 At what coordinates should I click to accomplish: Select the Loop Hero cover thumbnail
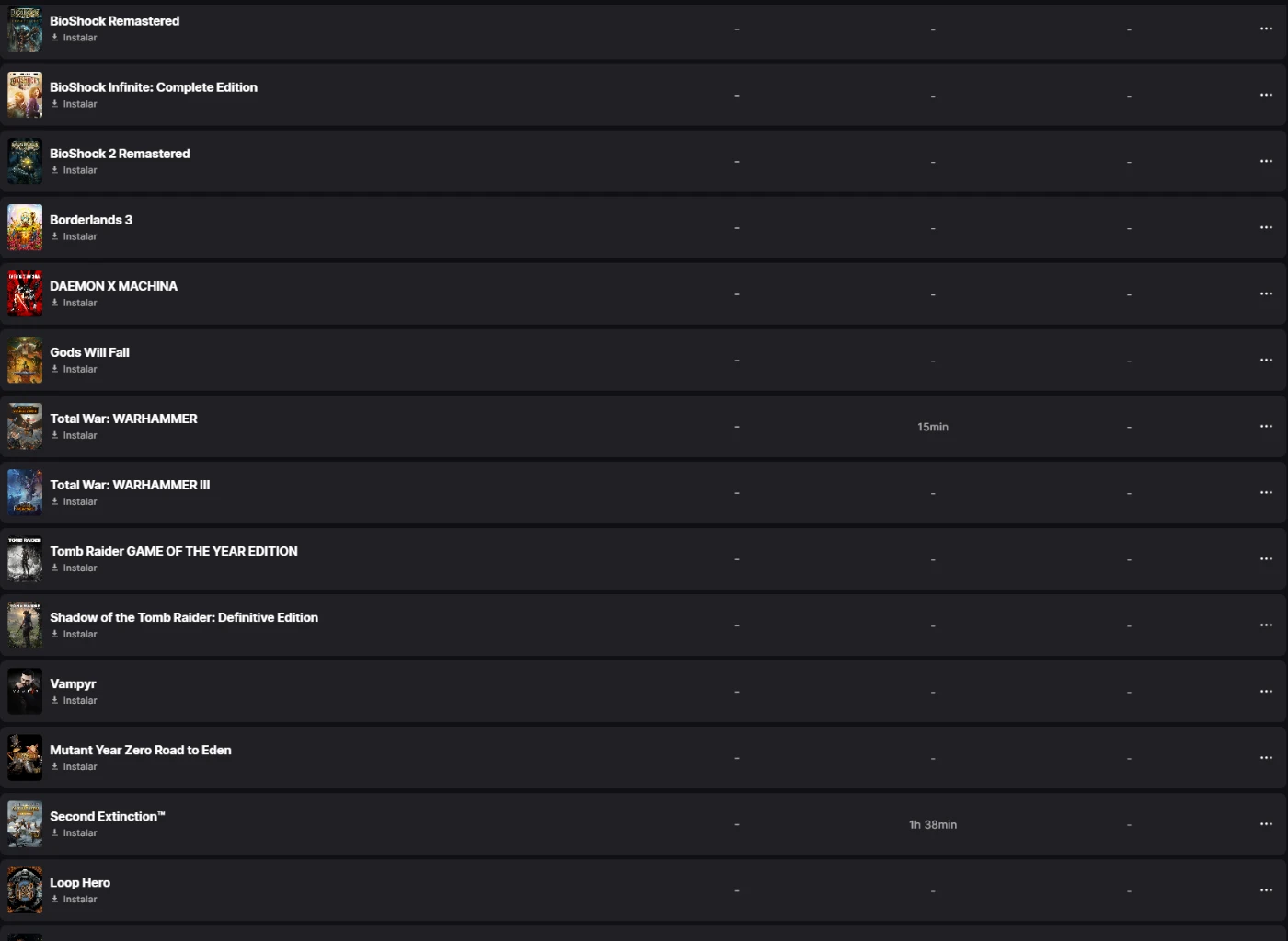(x=25, y=889)
